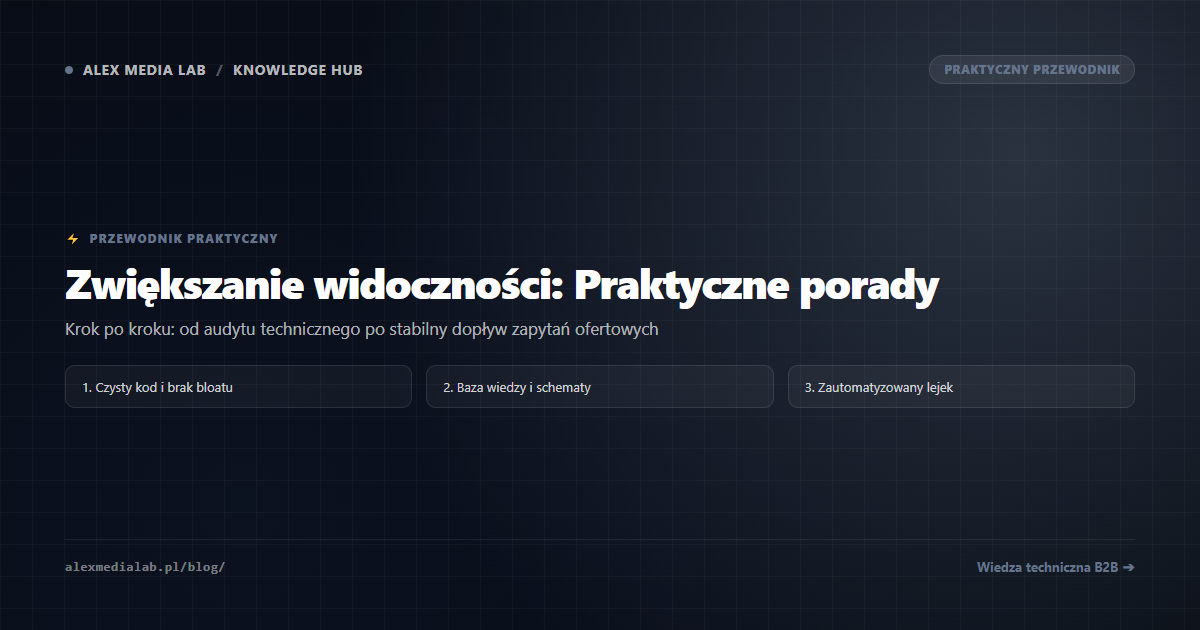Click the PRAKTYCZNY PRZEWODNIK pill badge
The width and height of the screenshot is (1200, 630).
point(1032,70)
